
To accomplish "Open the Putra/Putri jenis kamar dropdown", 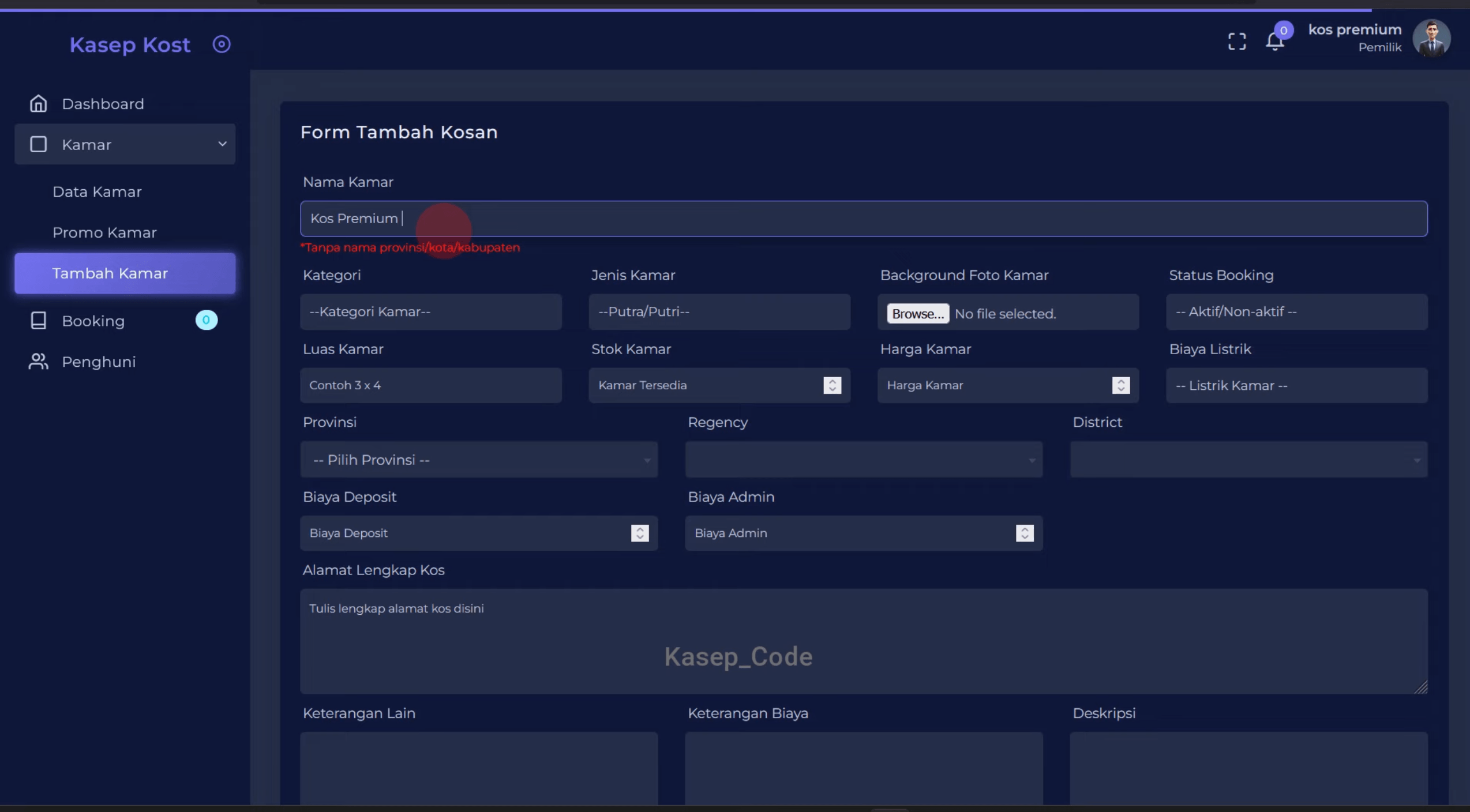I will pyautogui.click(x=719, y=312).
